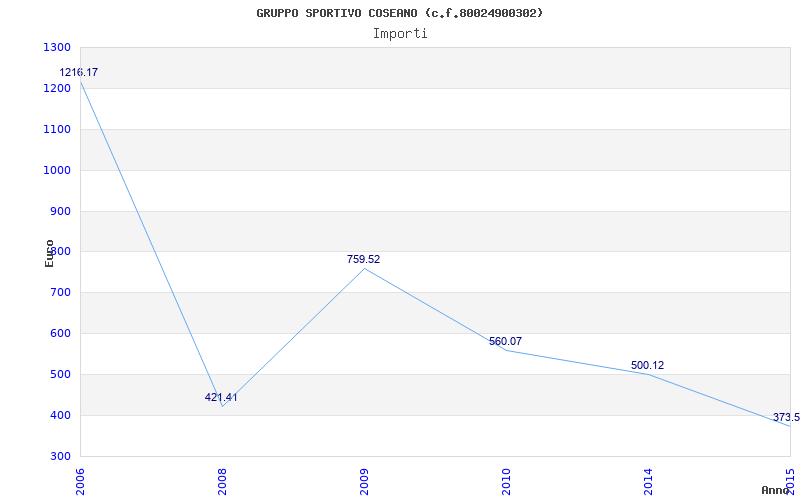Click the 1300 value on y-axis
The image size is (800, 500).
58,47
